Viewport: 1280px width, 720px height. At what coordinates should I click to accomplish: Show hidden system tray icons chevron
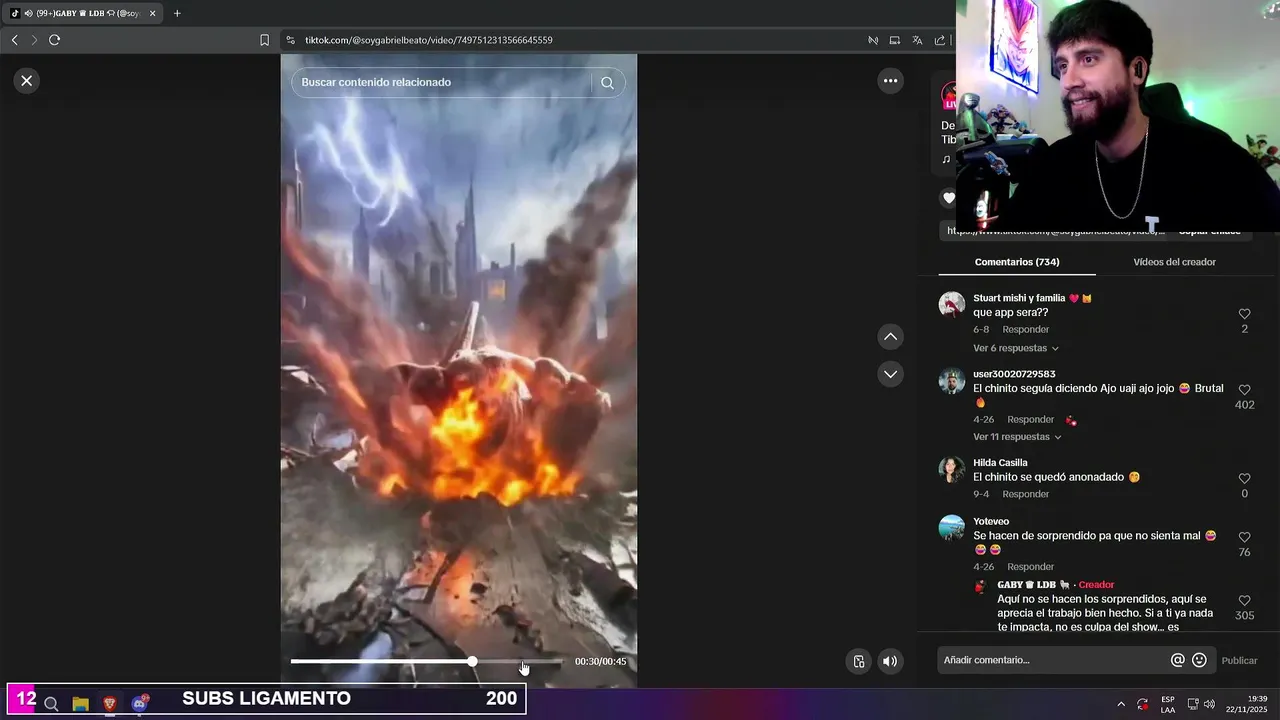(1121, 704)
